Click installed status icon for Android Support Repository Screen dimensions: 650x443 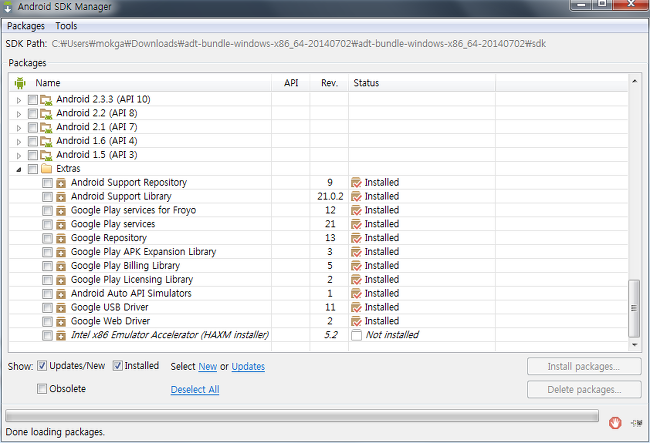(356, 183)
